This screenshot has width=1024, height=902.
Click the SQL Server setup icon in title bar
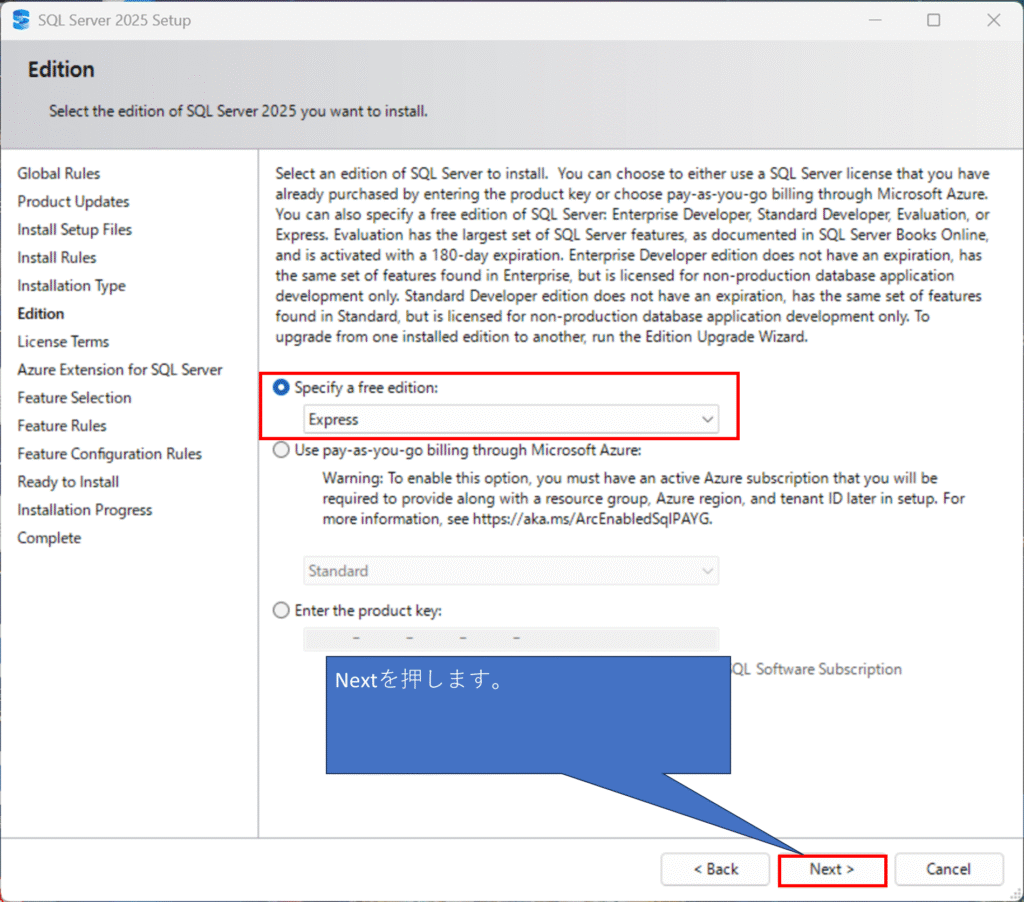click(x=21, y=20)
